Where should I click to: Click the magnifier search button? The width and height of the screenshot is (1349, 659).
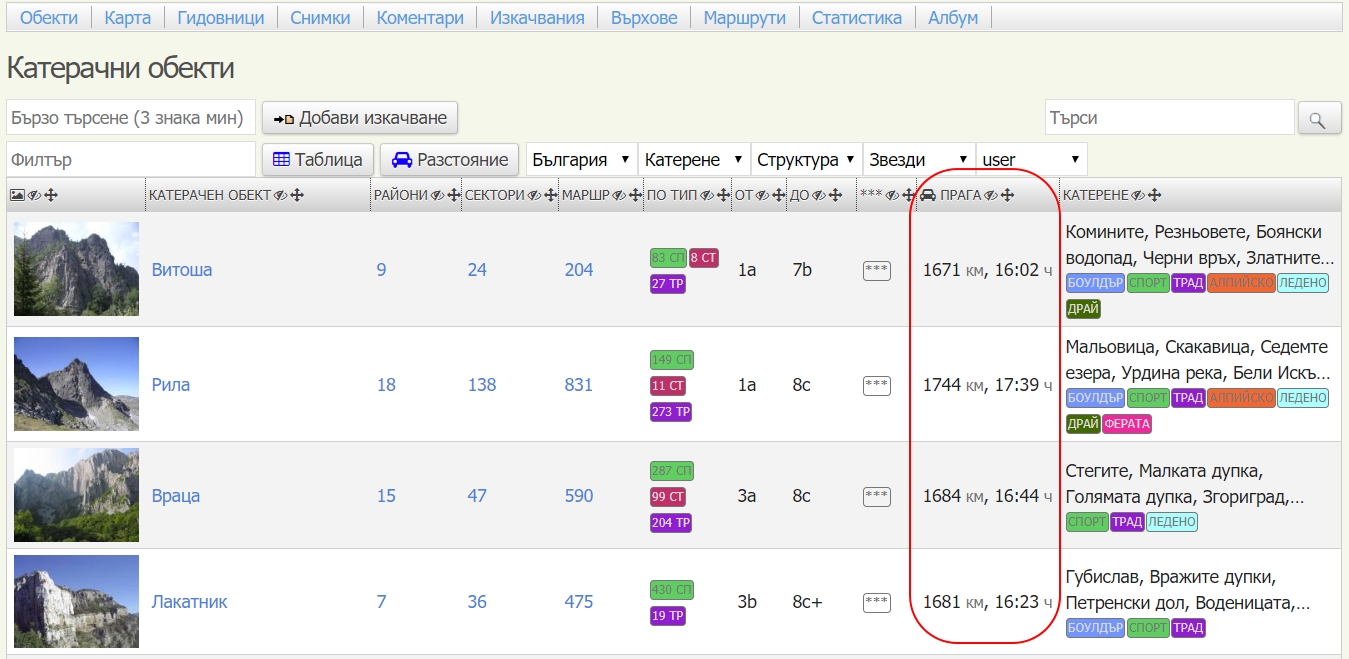pos(1319,119)
